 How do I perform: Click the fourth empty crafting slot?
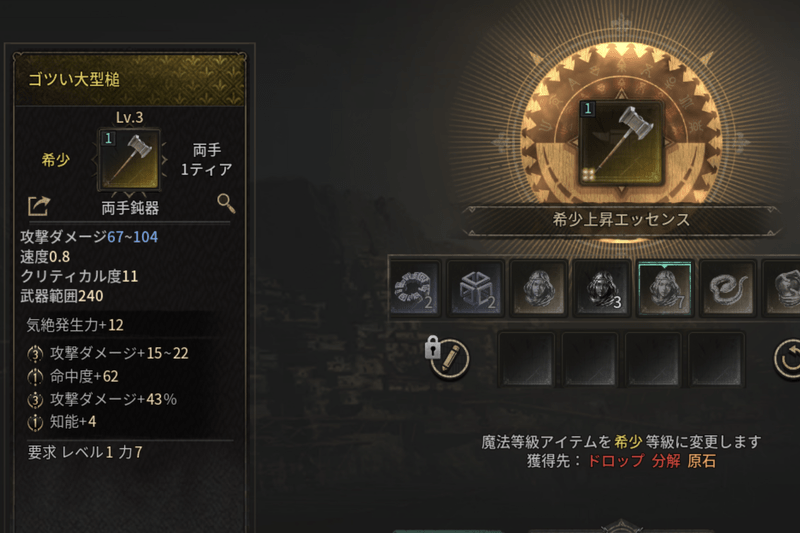(716, 359)
